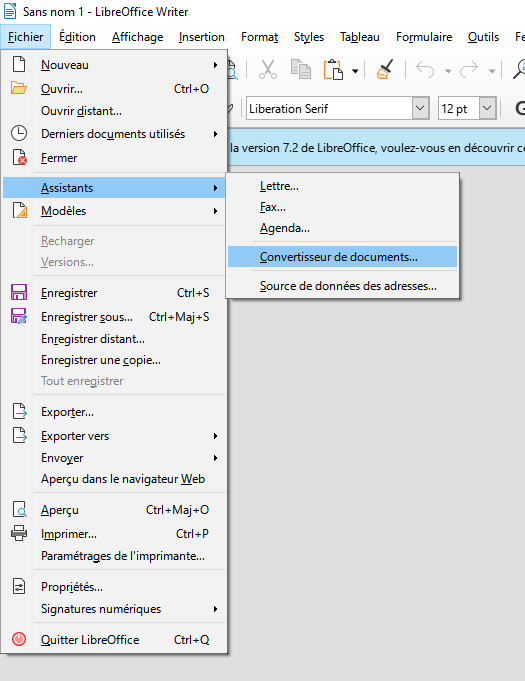Viewport: 525px width, 681px height.
Task: Select Aperçu dans le navigateur Web
Action: (x=114, y=479)
